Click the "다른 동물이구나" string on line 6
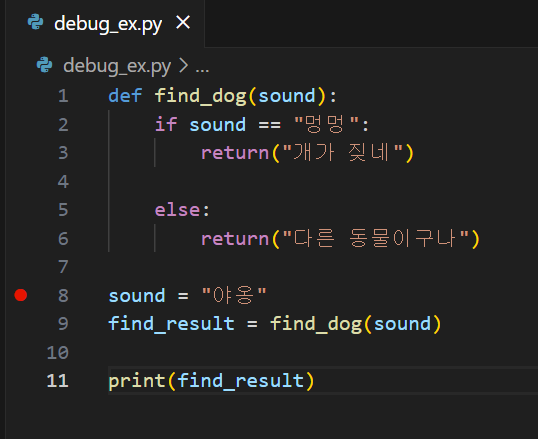This screenshot has height=439, width=538. tap(375, 239)
